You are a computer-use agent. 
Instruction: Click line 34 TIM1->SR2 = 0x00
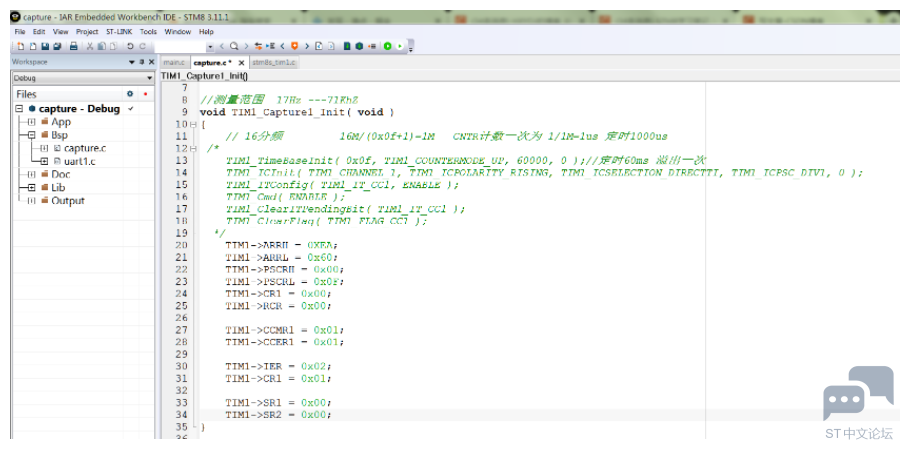click(279, 415)
